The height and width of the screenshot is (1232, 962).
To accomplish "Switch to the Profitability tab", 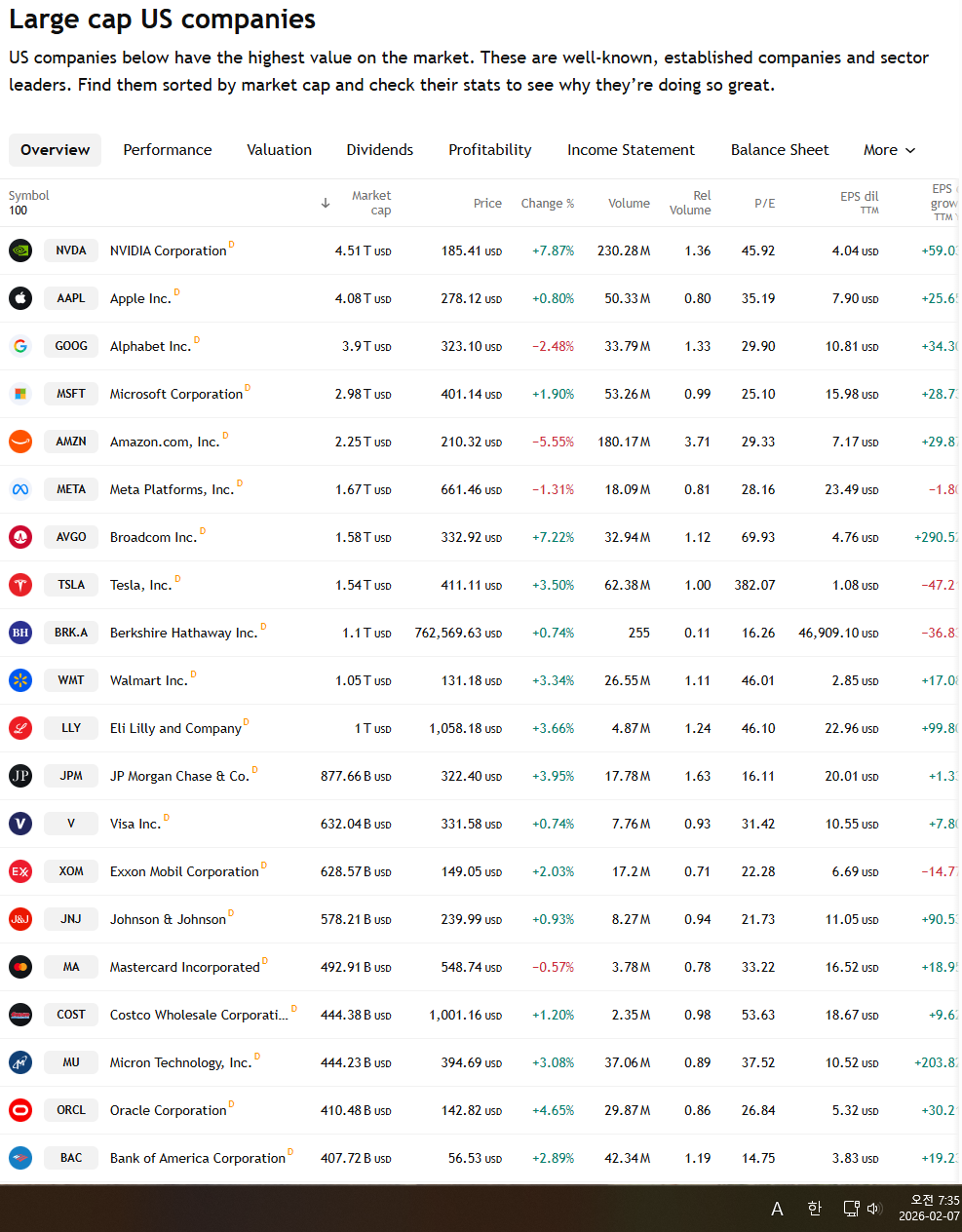I will [490, 150].
